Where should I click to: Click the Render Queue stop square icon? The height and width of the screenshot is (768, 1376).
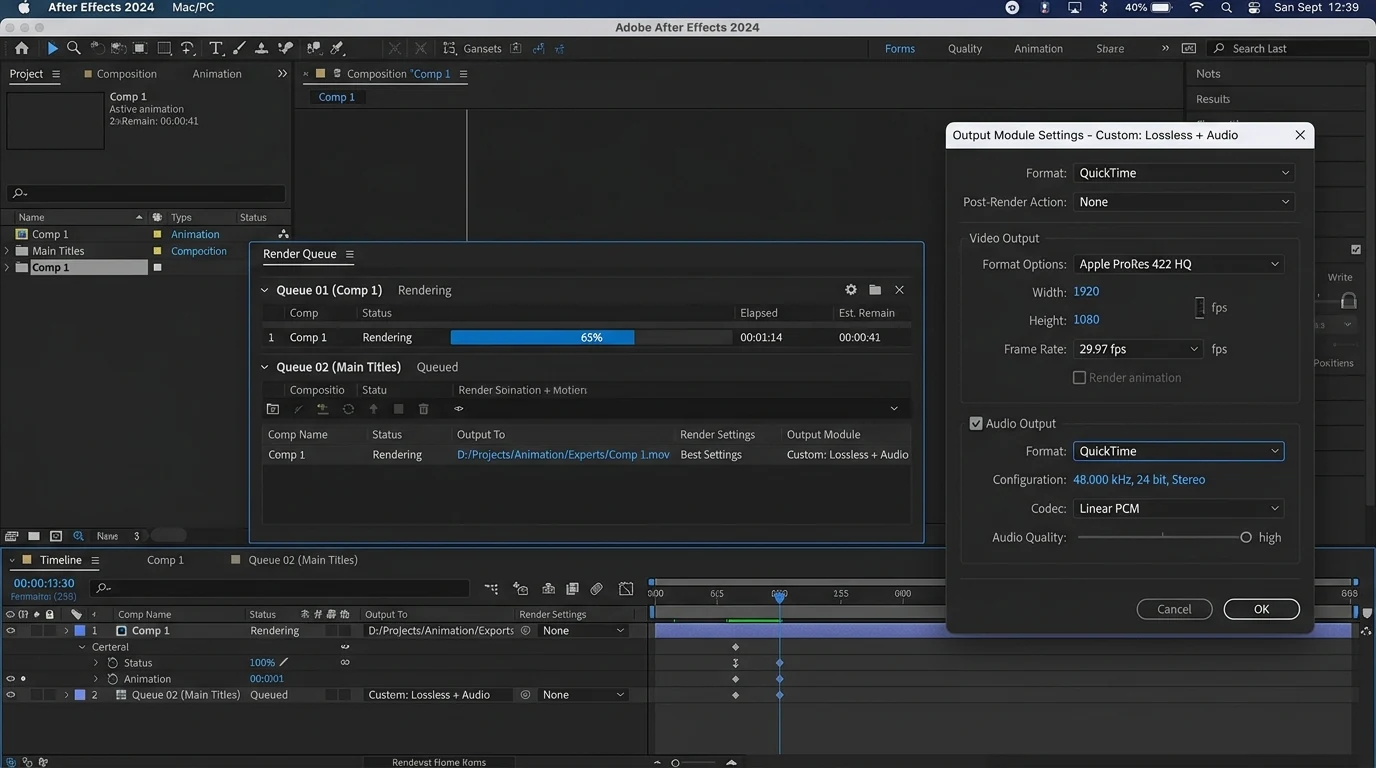point(398,409)
